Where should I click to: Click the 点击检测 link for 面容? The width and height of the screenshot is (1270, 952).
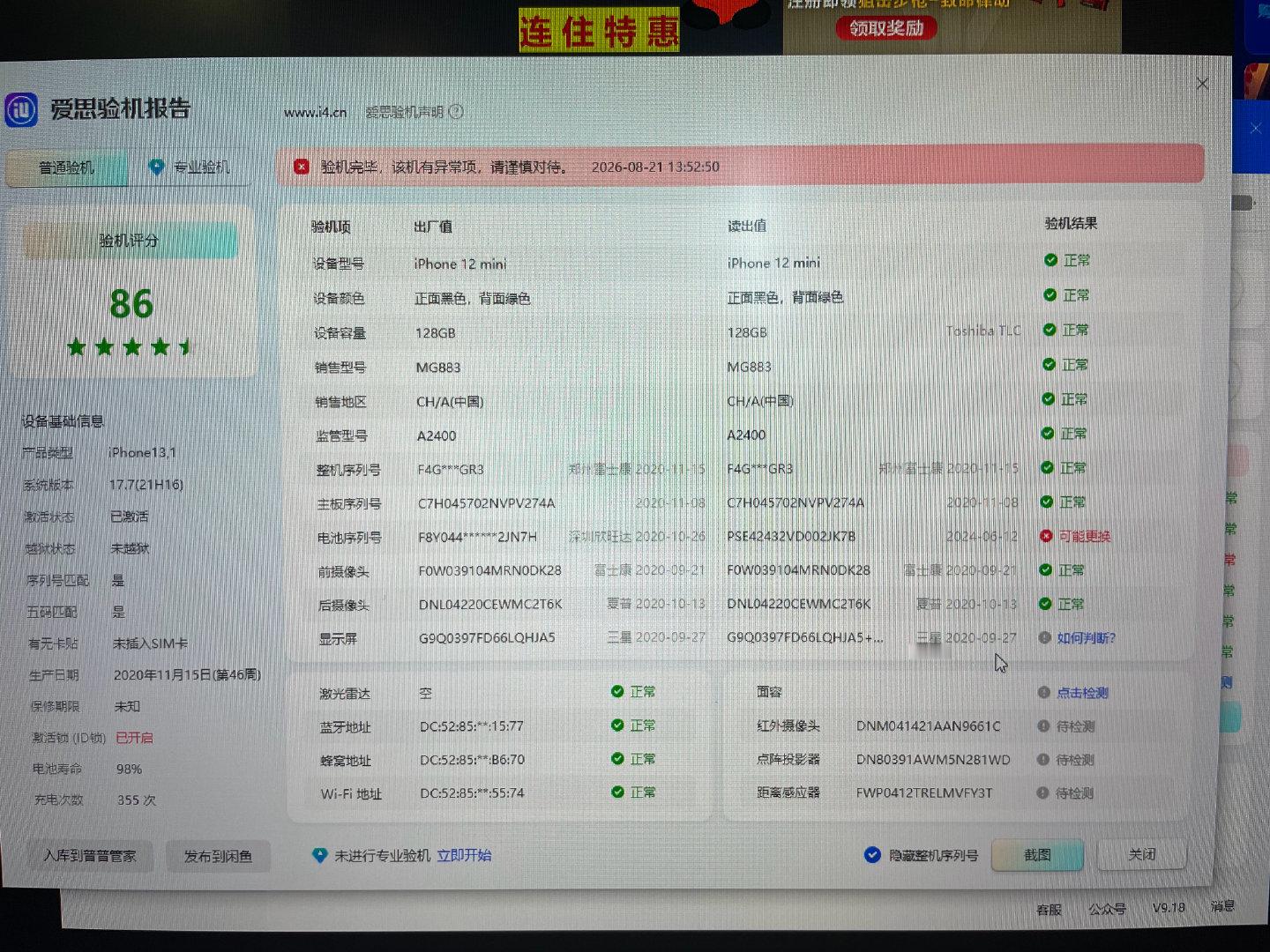click(x=1082, y=694)
